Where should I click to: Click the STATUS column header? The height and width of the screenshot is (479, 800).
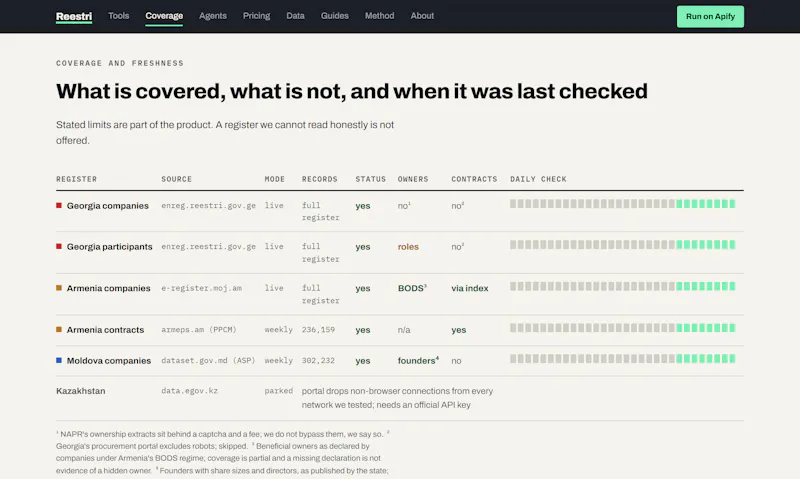tap(370, 179)
